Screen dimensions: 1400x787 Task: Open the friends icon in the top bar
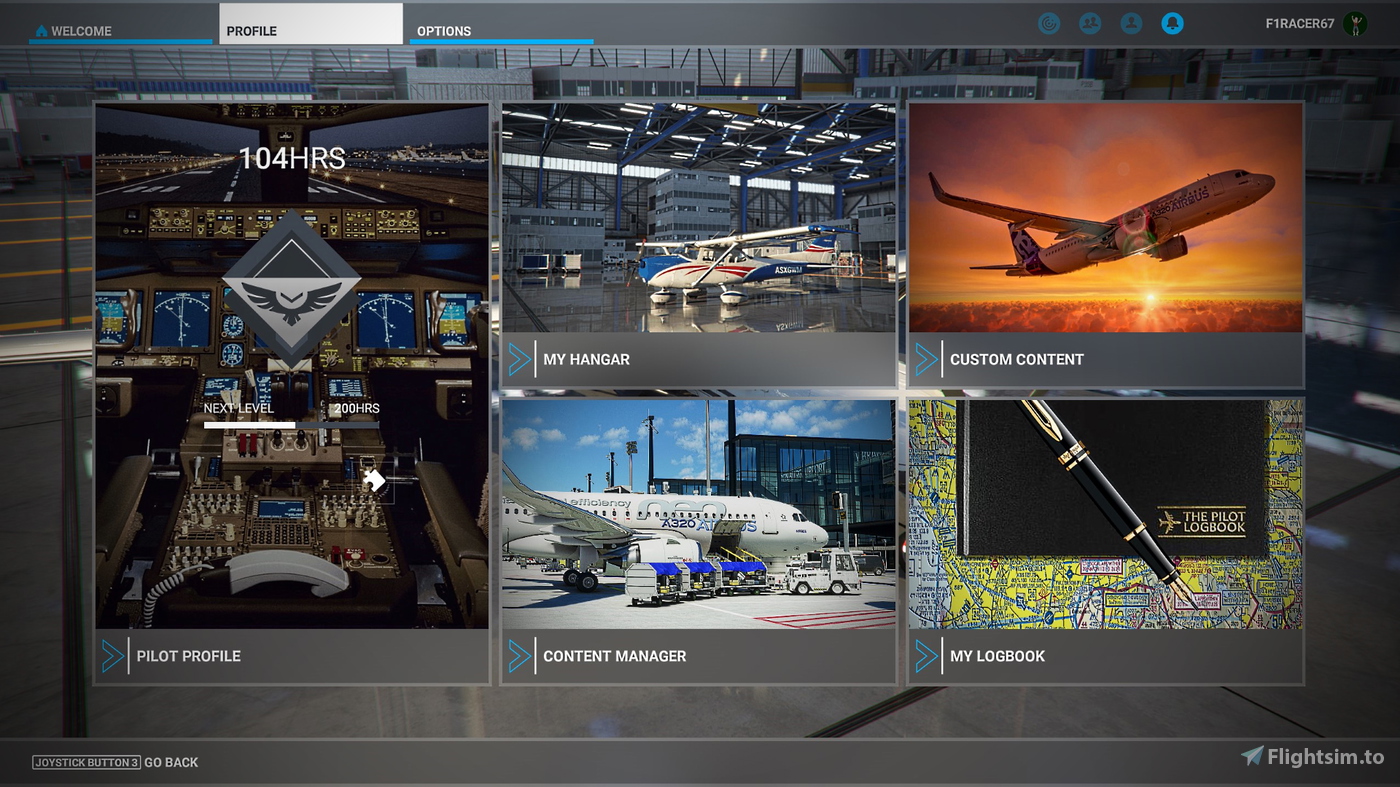pyautogui.click(x=1090, y=22)
